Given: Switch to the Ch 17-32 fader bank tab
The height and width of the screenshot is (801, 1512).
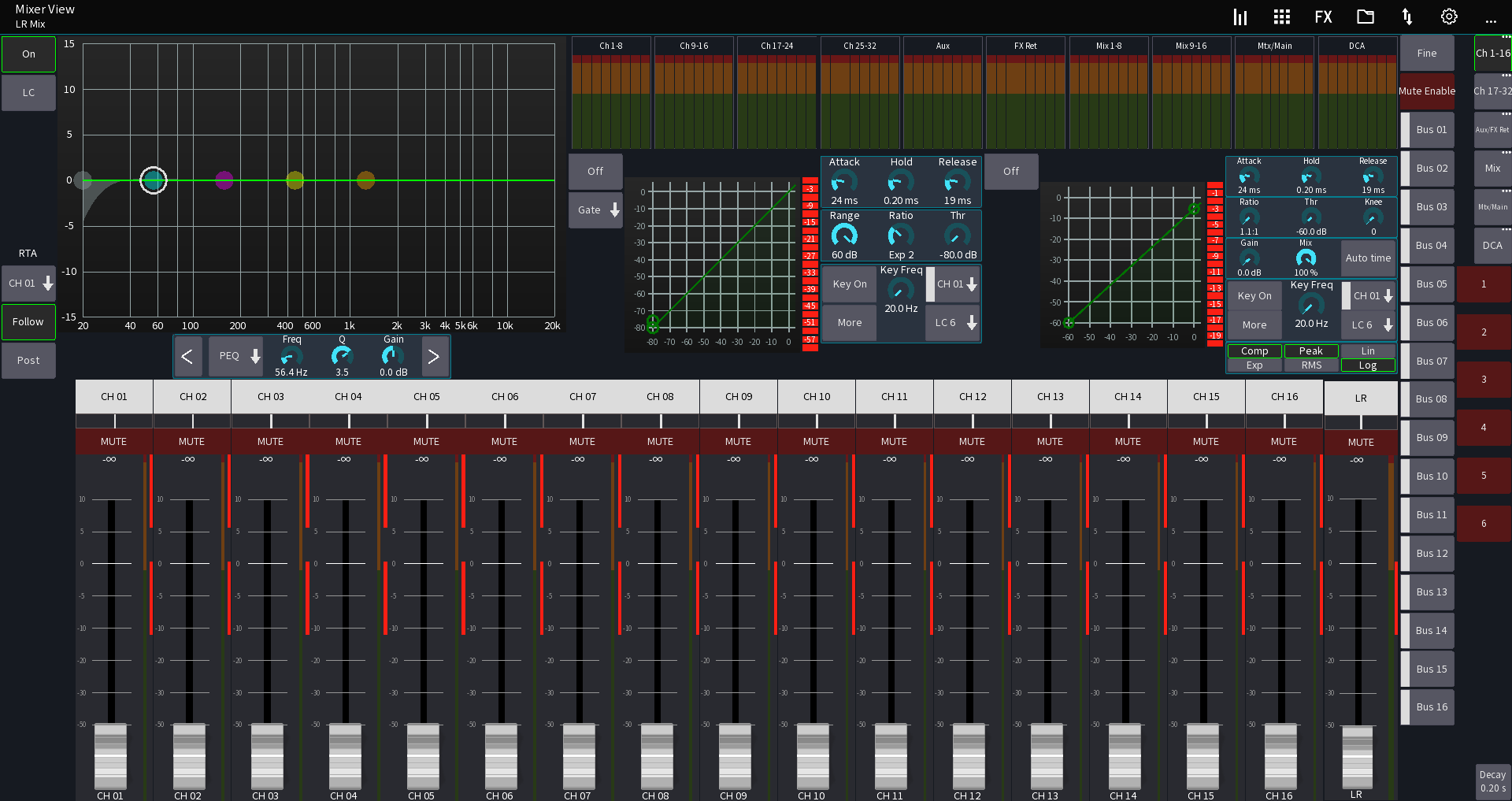Looking at the screenshot, I should click(x=1492, y=91).
